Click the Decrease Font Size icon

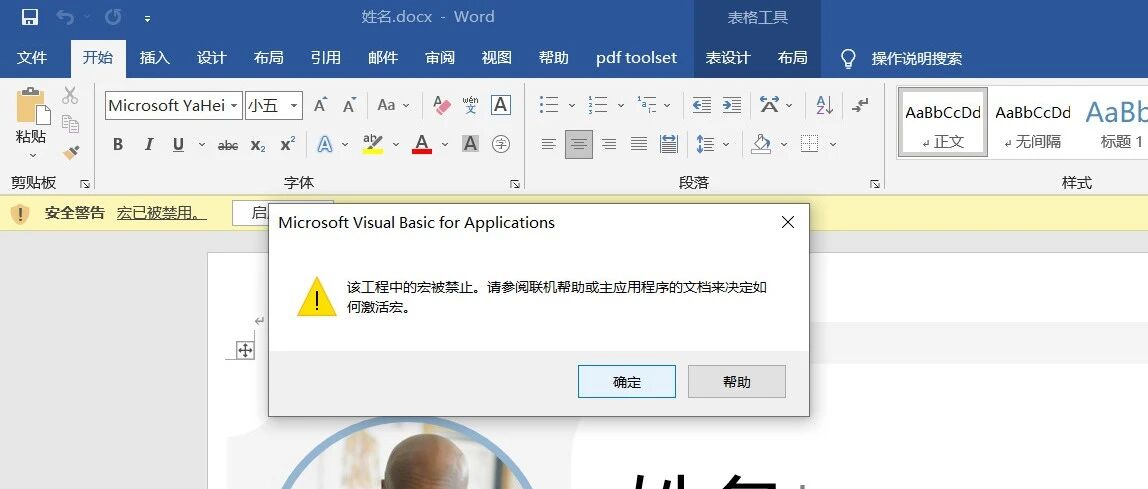point(349,105)
